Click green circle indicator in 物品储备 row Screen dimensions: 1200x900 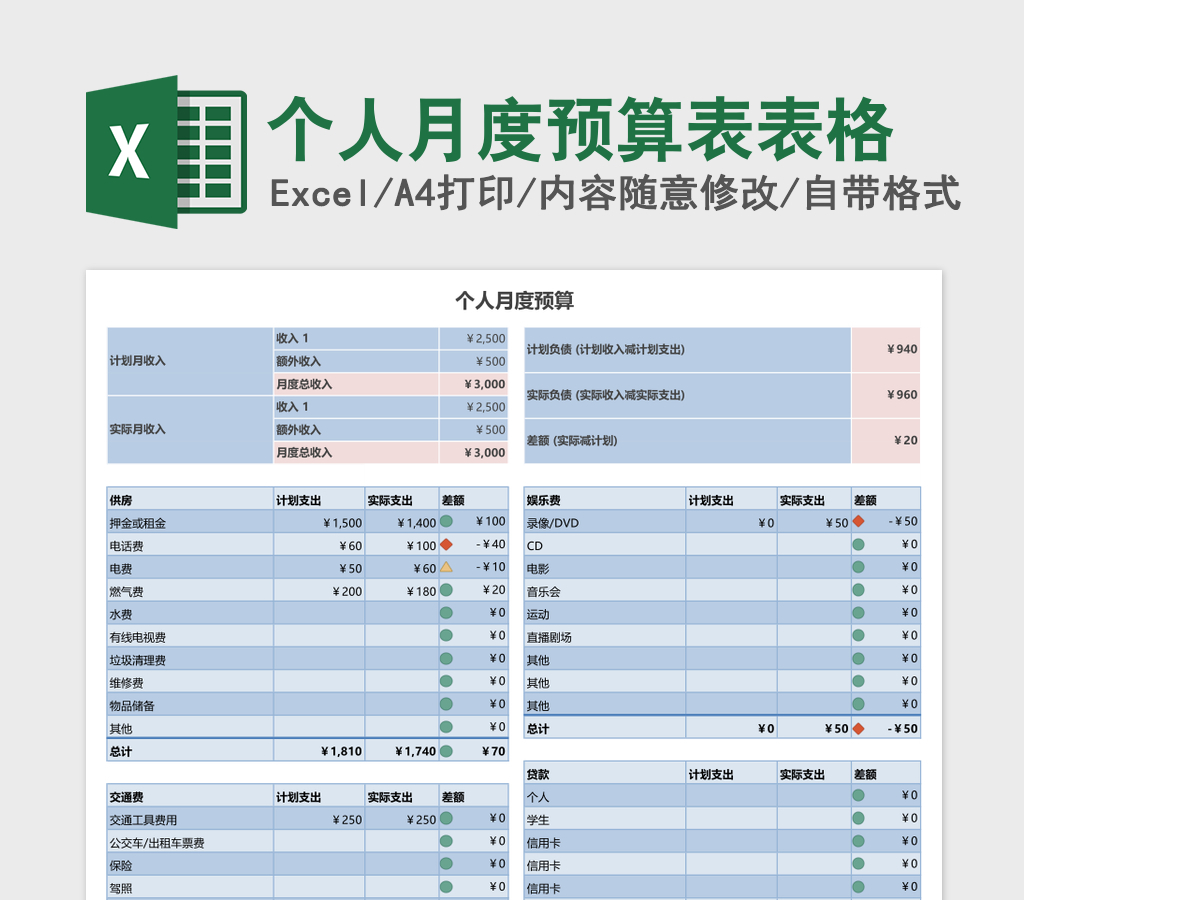pos(446,705)
